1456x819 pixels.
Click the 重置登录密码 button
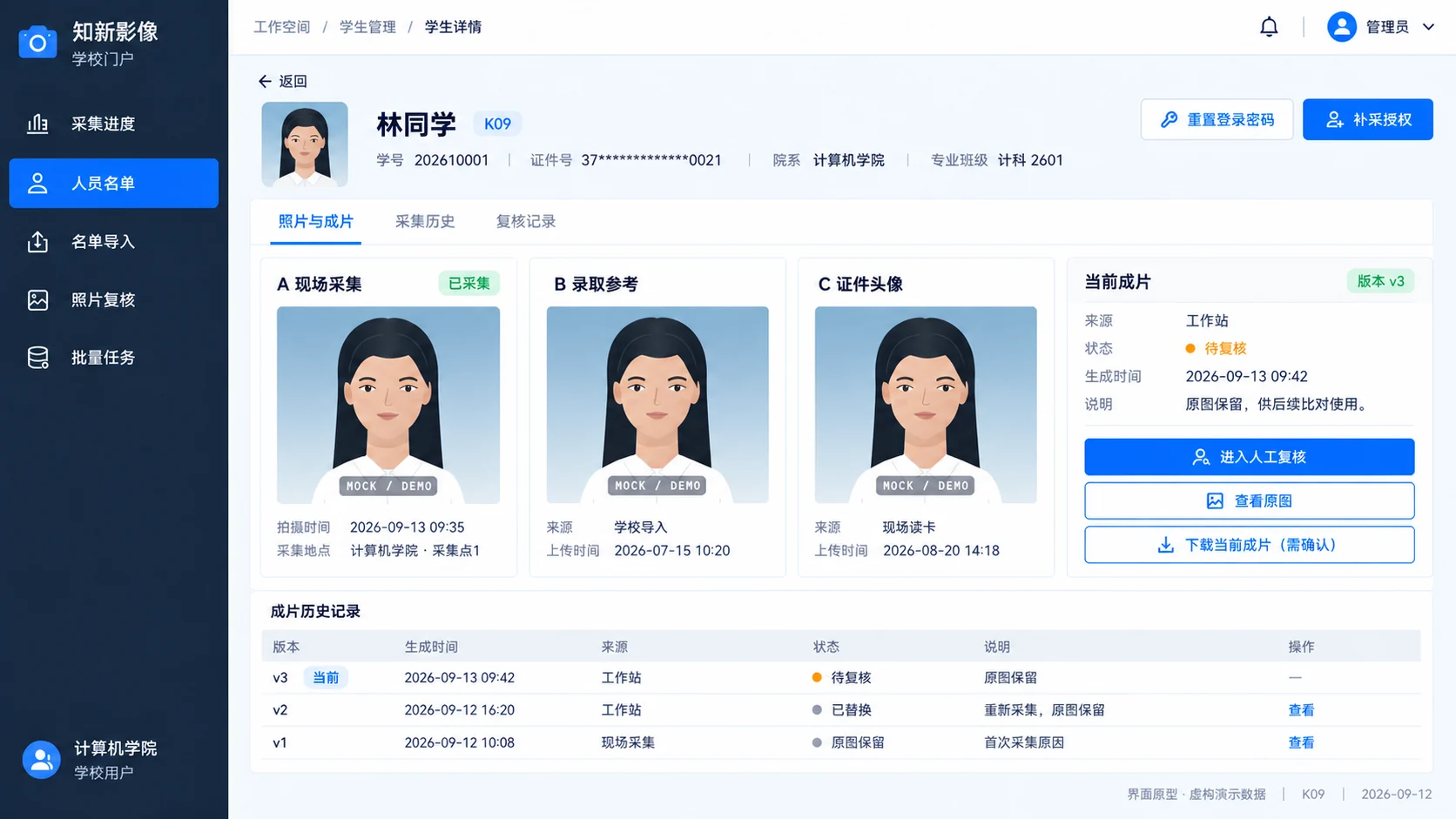(x=1217, y=119)
